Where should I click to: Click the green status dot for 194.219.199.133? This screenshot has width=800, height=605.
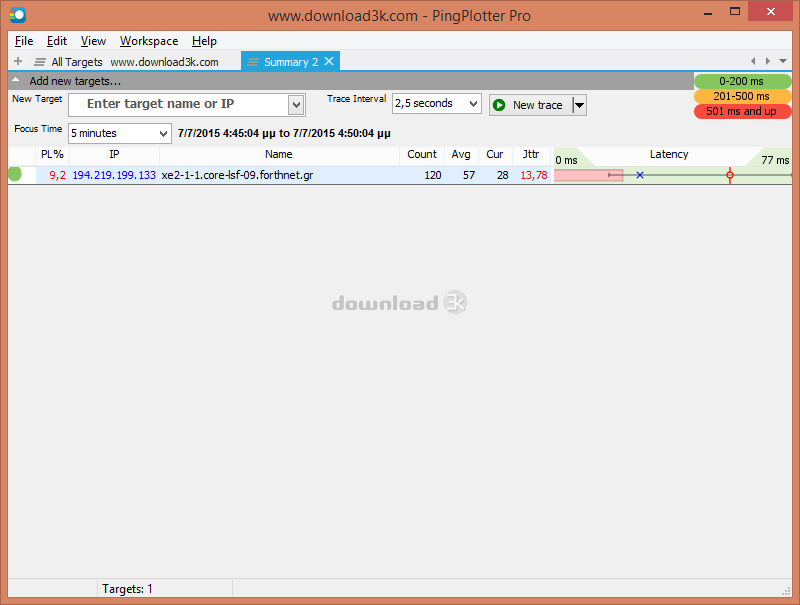tap(15, 174)
